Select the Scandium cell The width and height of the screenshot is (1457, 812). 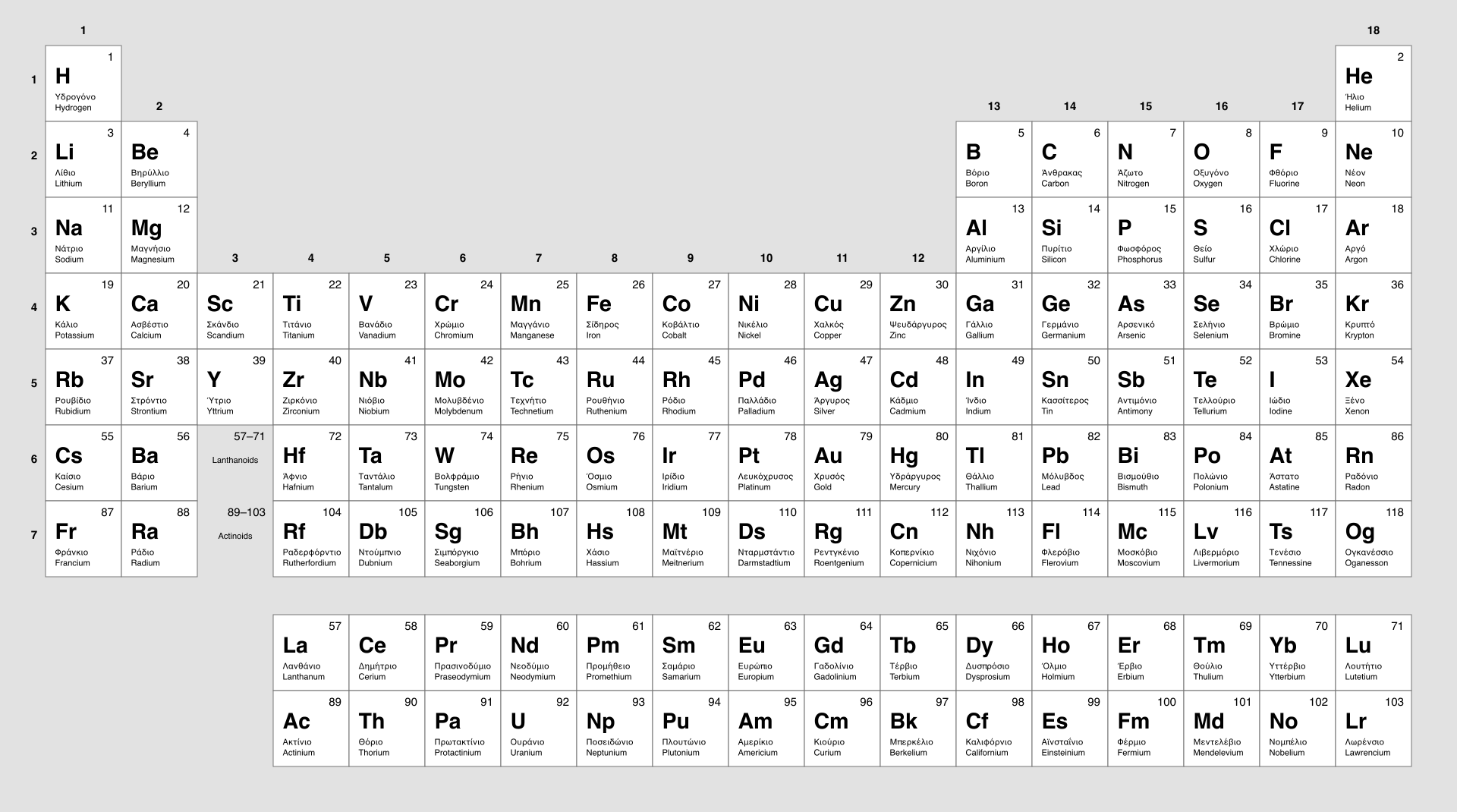click(x=235, y=311)
